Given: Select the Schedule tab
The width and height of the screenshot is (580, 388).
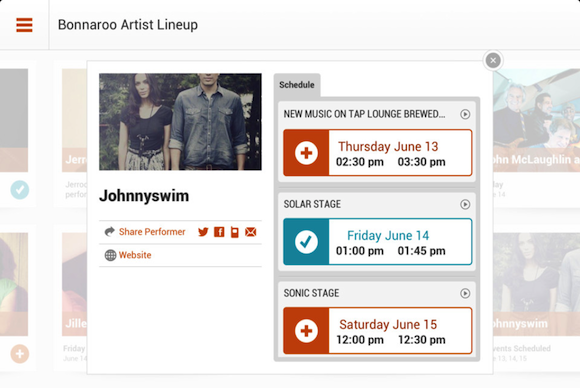Looking at the screenshot, I should 297,85.
